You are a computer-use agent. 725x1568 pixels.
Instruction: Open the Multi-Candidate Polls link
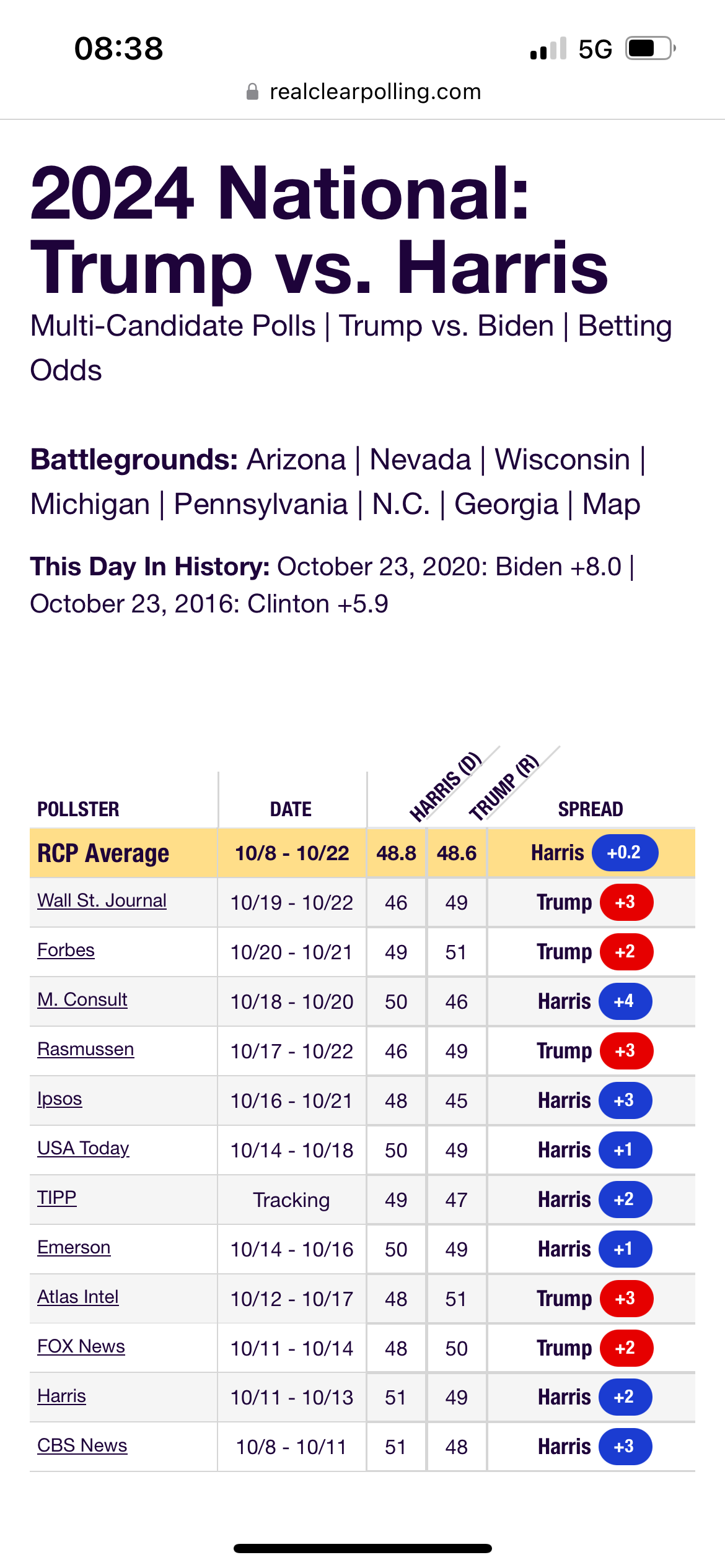pyautogui.click(x=173, y=326)
